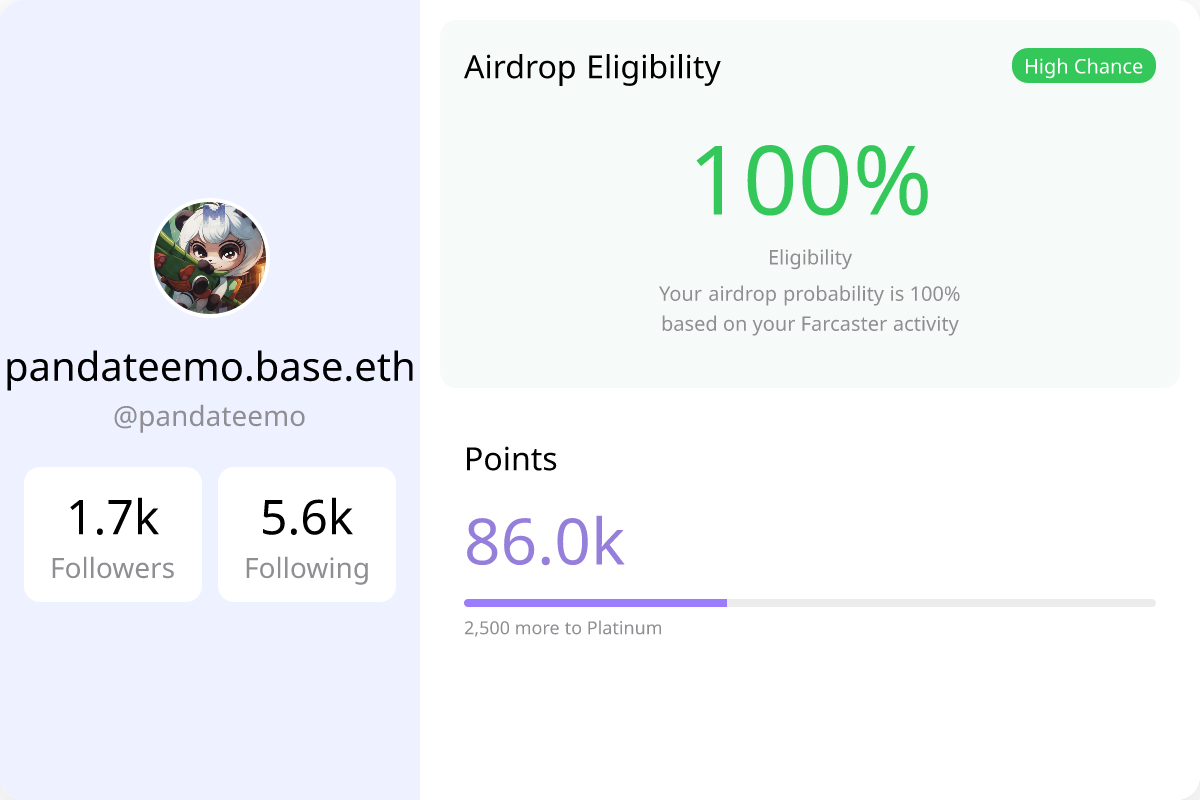
Task: Click the 2,500 more to Platinum note
Action: [563, 628]
